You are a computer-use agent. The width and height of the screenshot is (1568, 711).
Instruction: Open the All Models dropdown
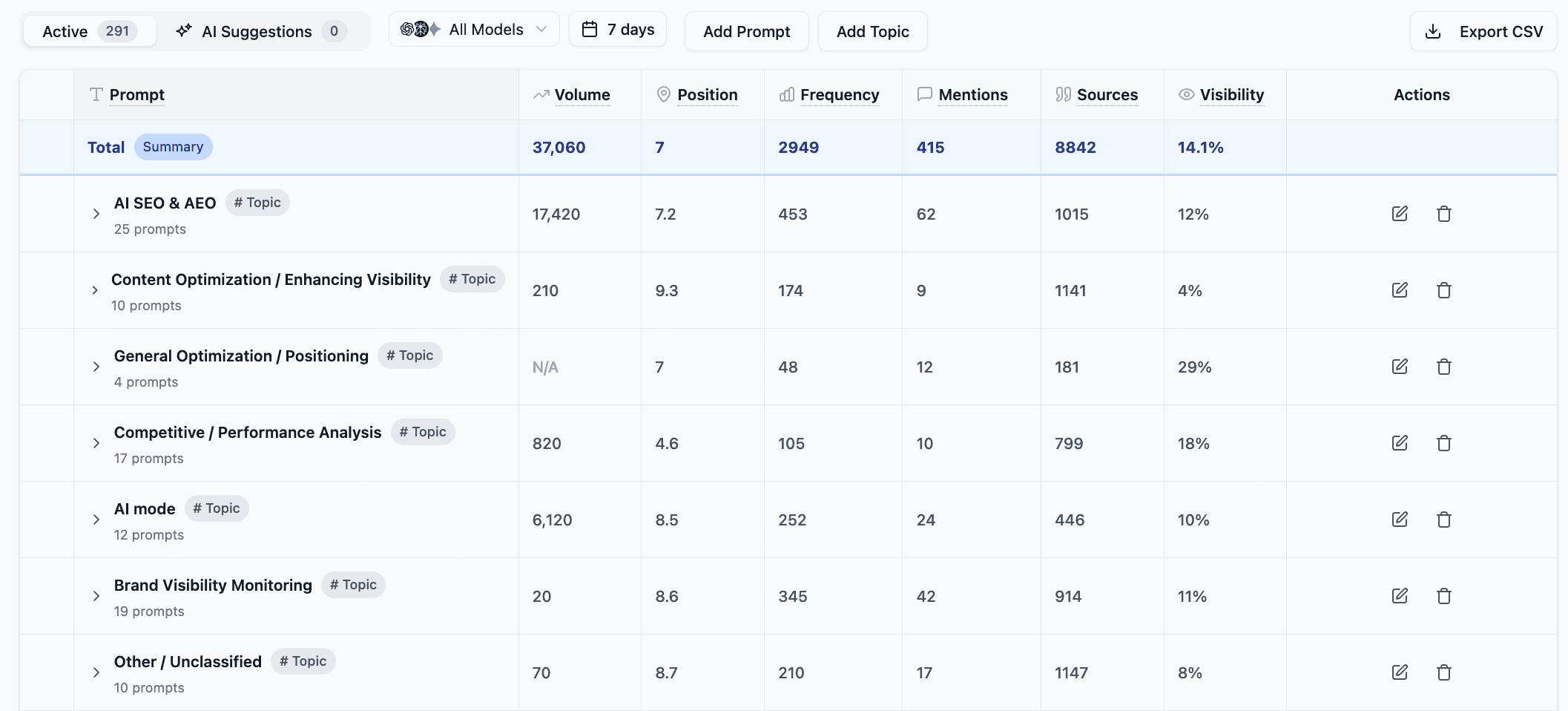pos(473,29)
